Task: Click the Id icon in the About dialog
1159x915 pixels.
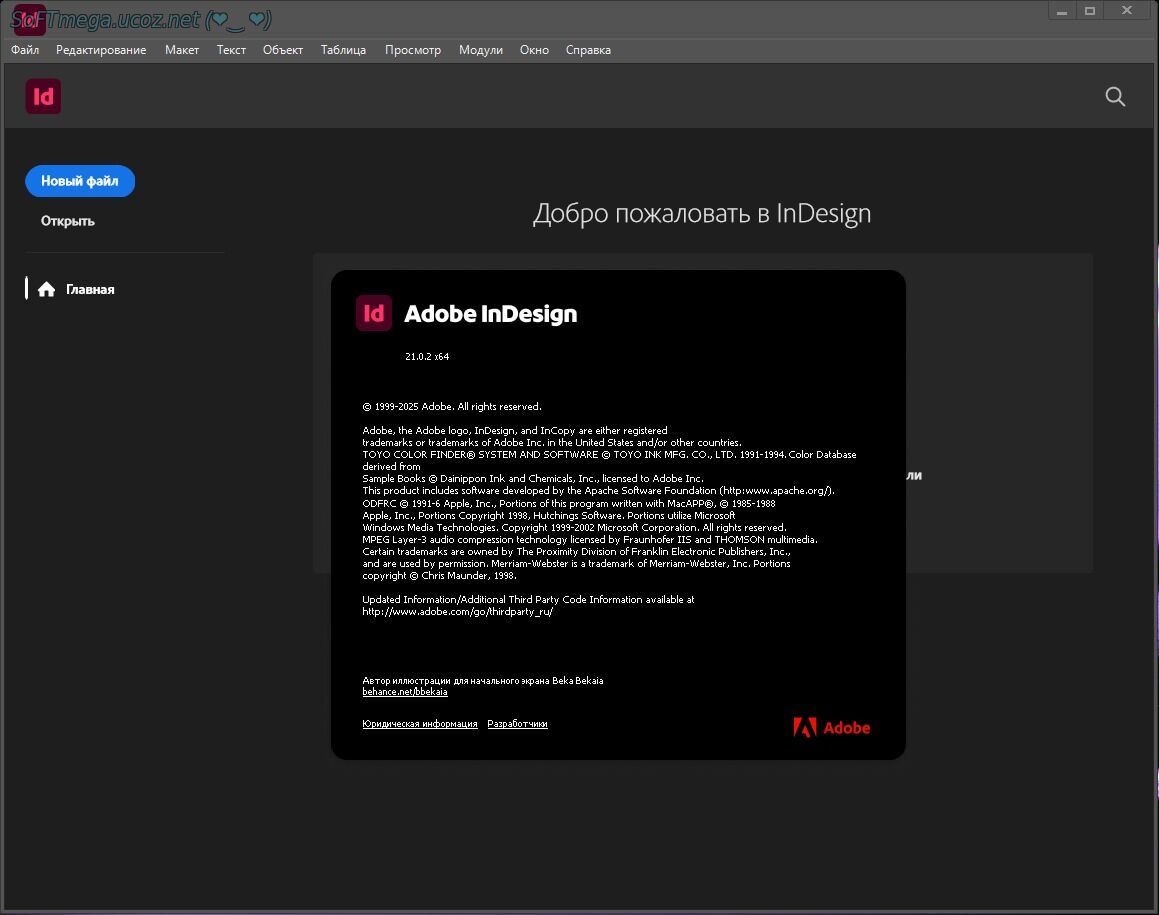Action: click(x=373, y=313)
